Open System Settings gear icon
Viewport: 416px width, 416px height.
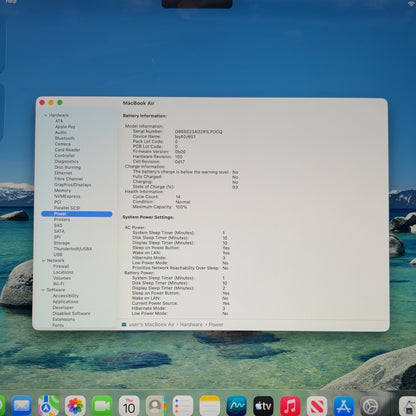pos(370,406)
